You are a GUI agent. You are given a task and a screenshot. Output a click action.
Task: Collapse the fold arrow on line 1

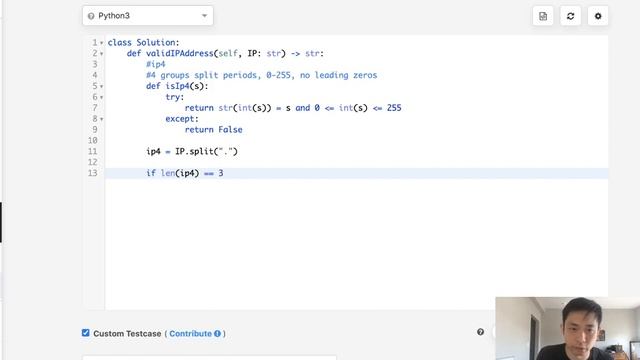tap(102, 43)
